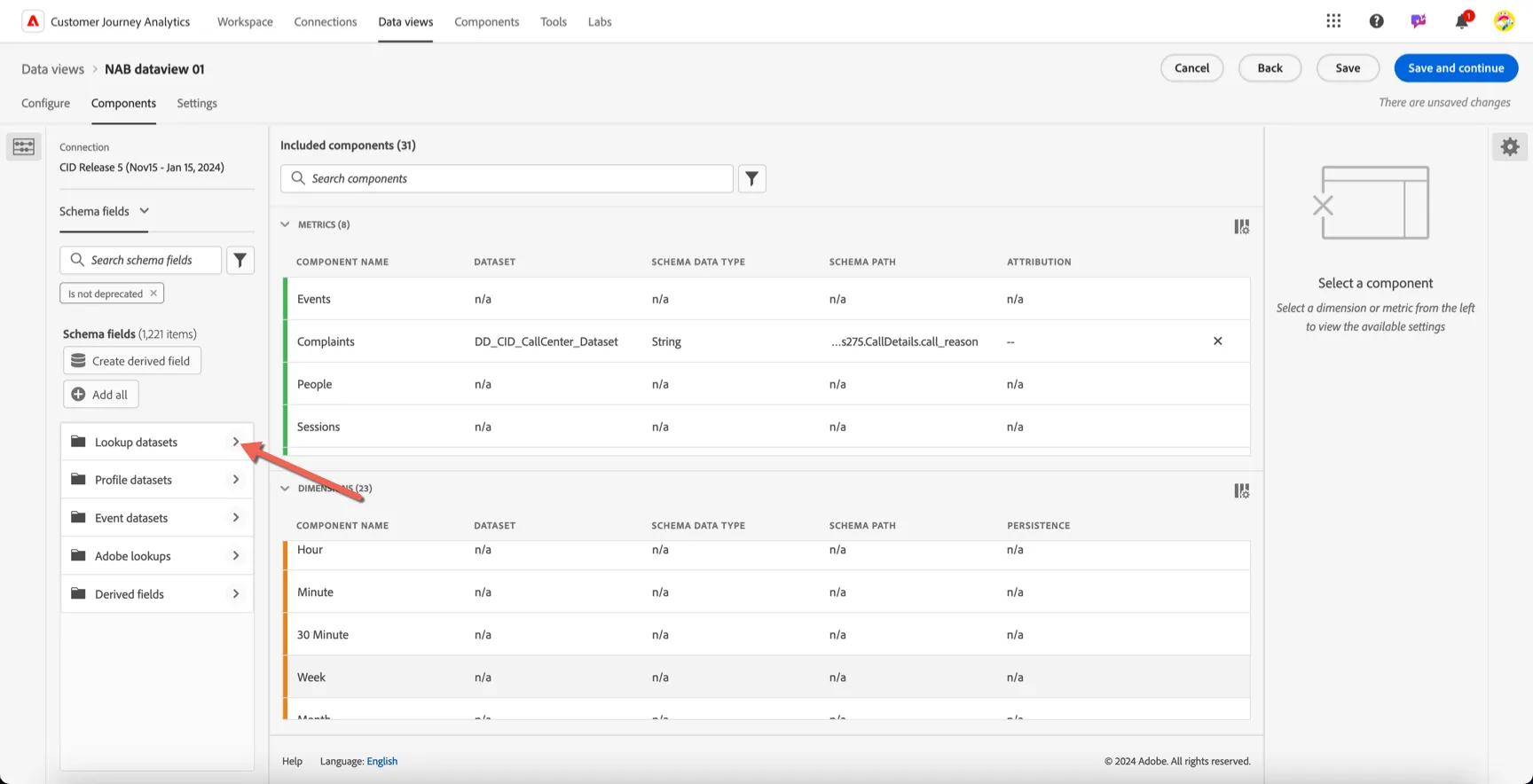Open the Adobe app switcher grid
The height and width of the screenshot is (784, 1533).
(1333, 21)
